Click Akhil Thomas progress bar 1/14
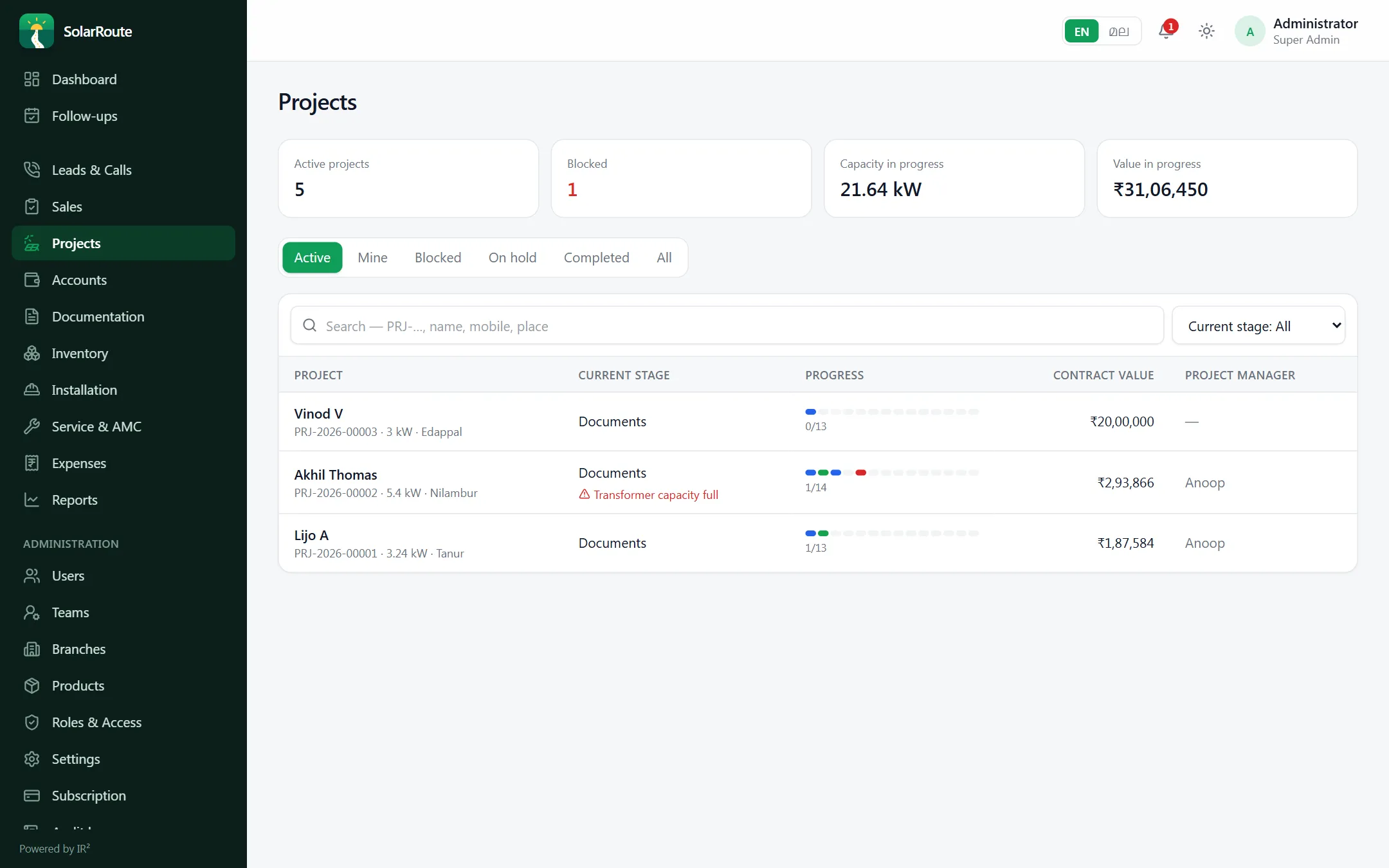1389x868 pixels. tap(892, 473)
